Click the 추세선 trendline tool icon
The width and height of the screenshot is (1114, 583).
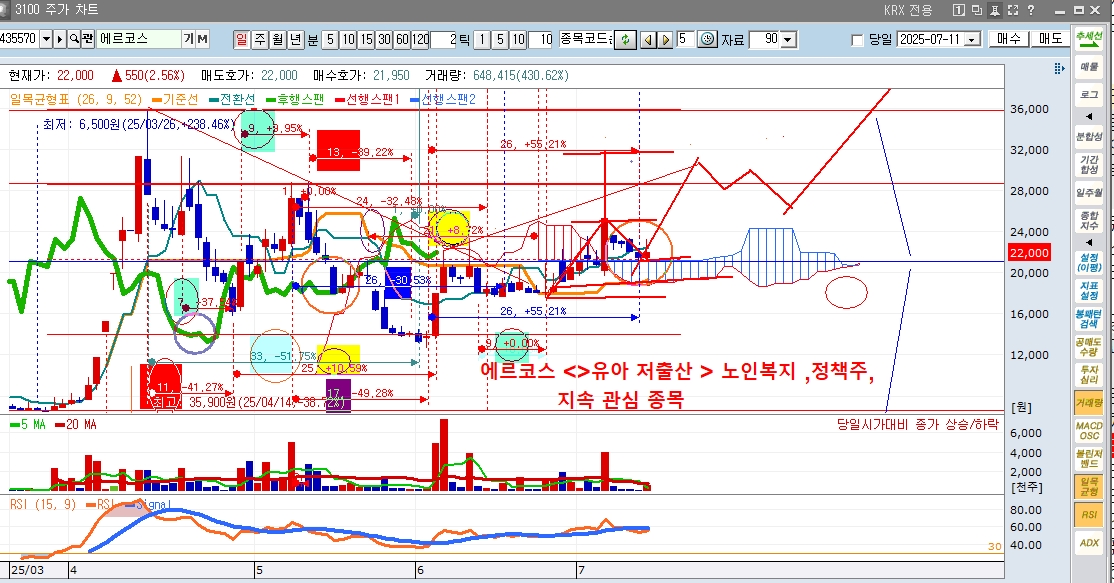1089,38
